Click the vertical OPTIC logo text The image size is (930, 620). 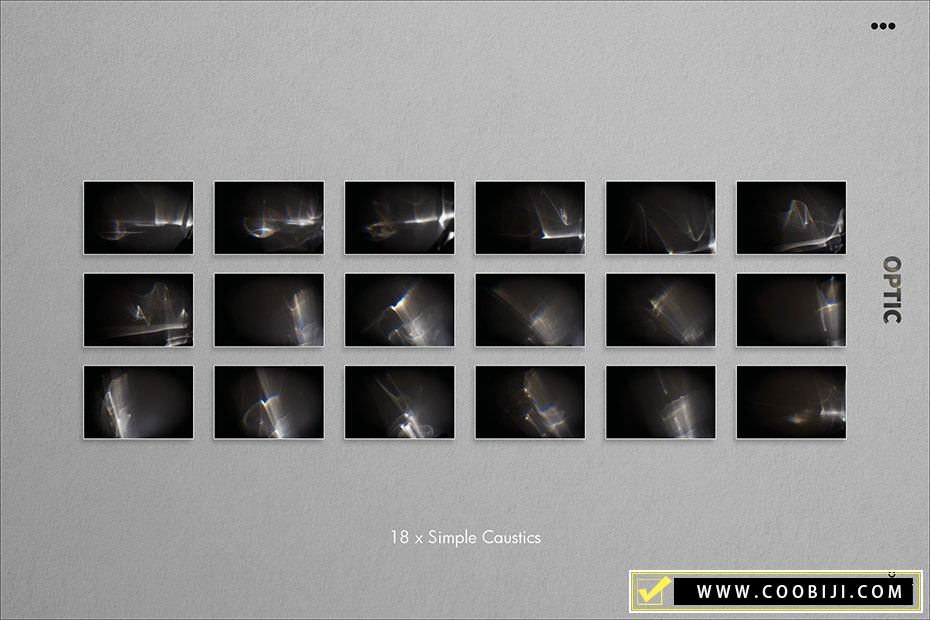891,290
